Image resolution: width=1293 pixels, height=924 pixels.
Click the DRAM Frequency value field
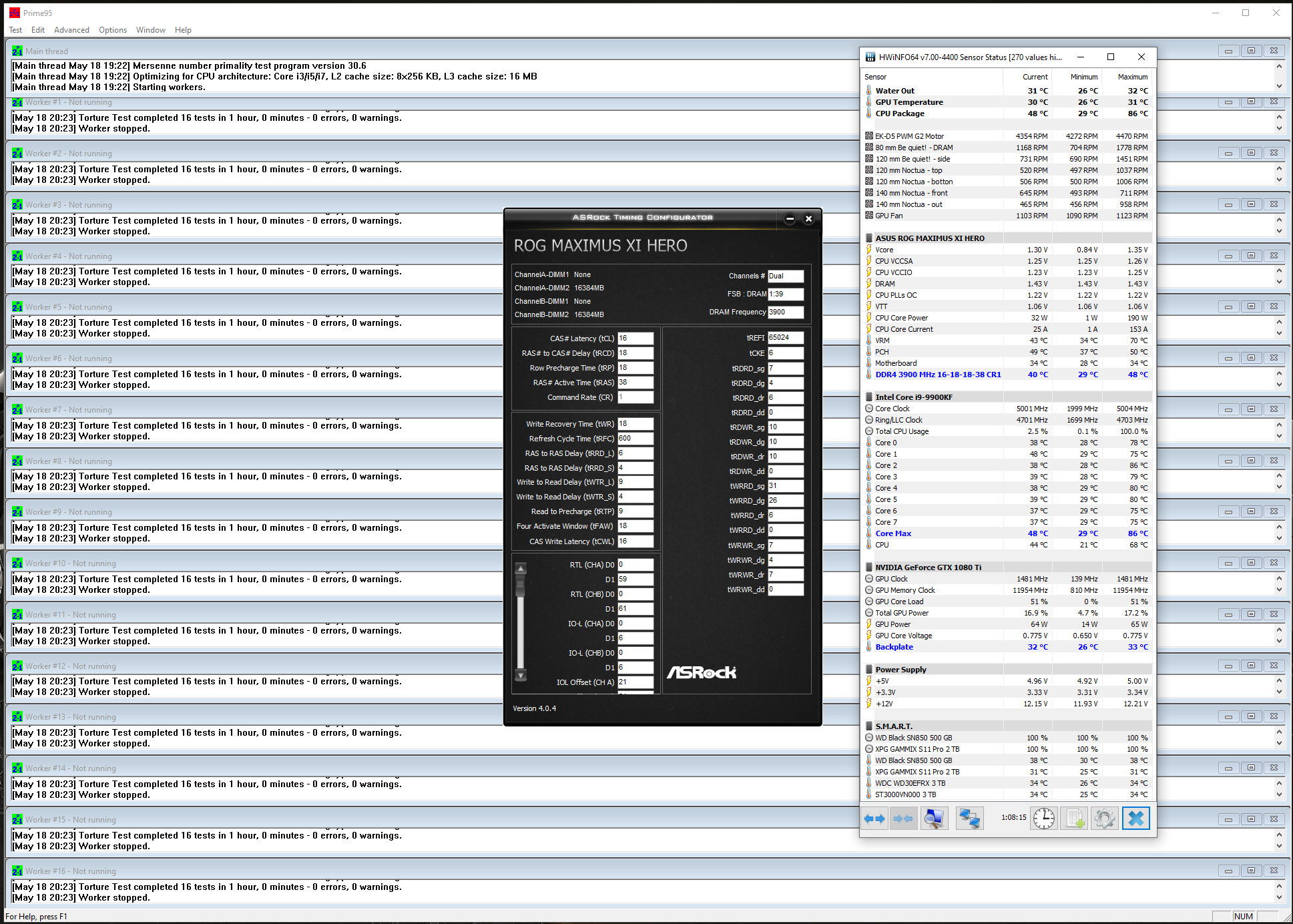click(785, 312)
